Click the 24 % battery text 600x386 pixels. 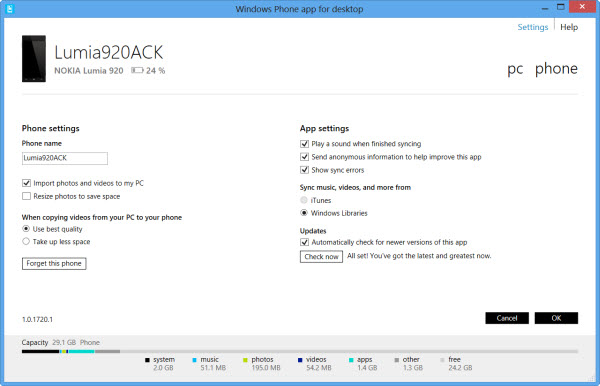point(156,71)
